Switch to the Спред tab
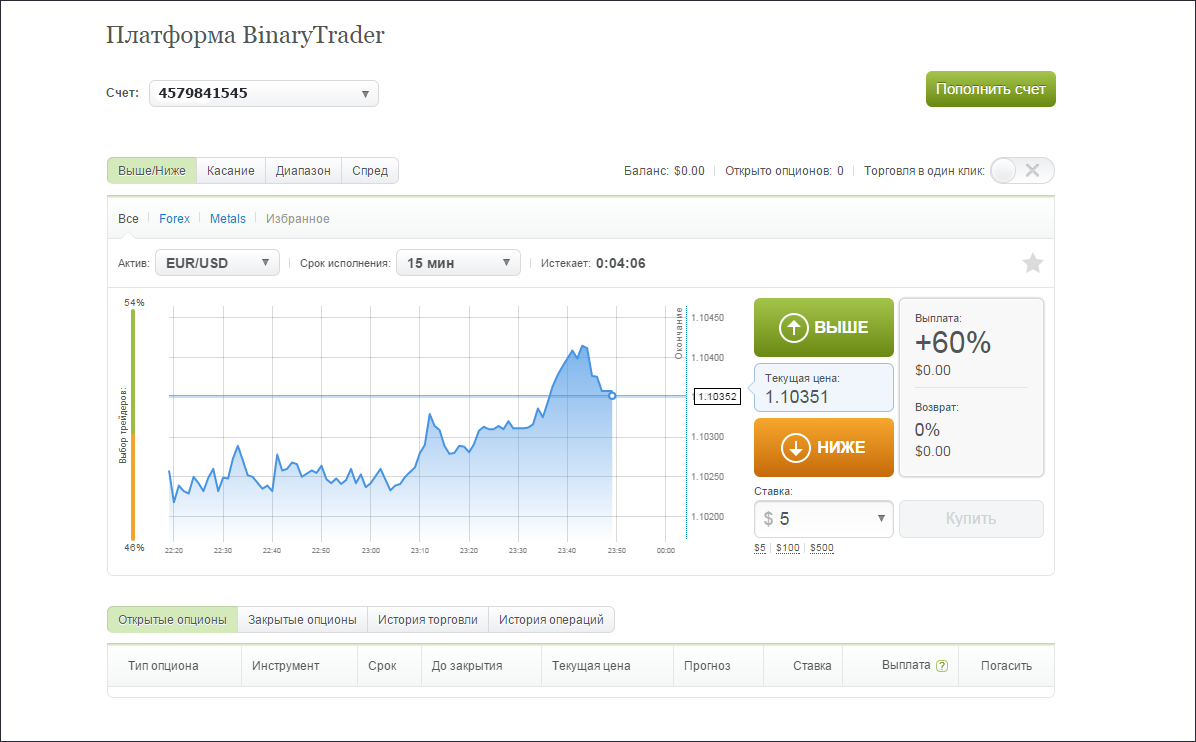The image size is (1196, 742). 370,171
